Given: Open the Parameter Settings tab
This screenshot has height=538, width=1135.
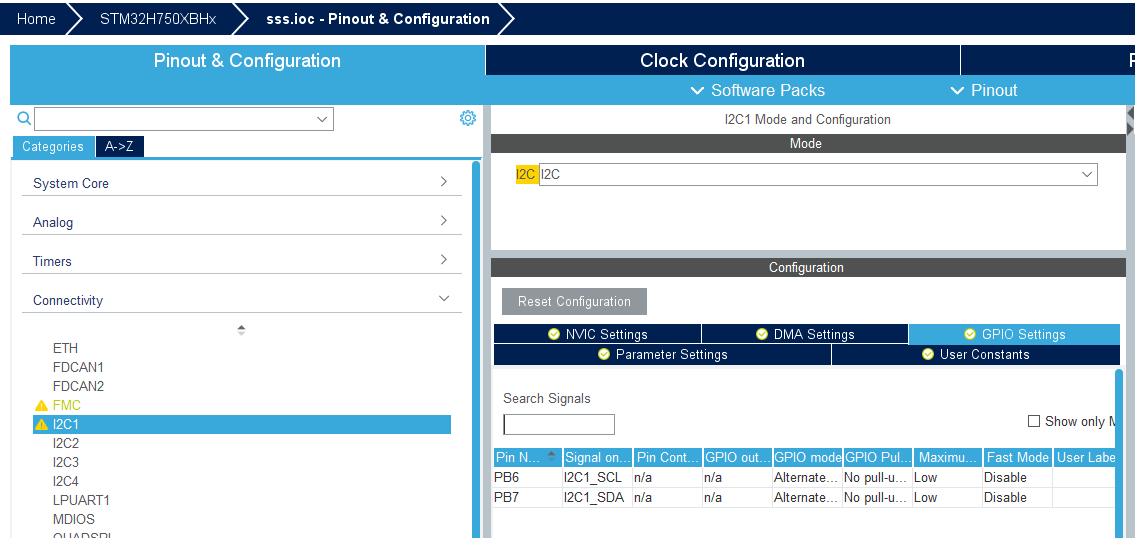Looking at the screenshot, I should [662, 354].
